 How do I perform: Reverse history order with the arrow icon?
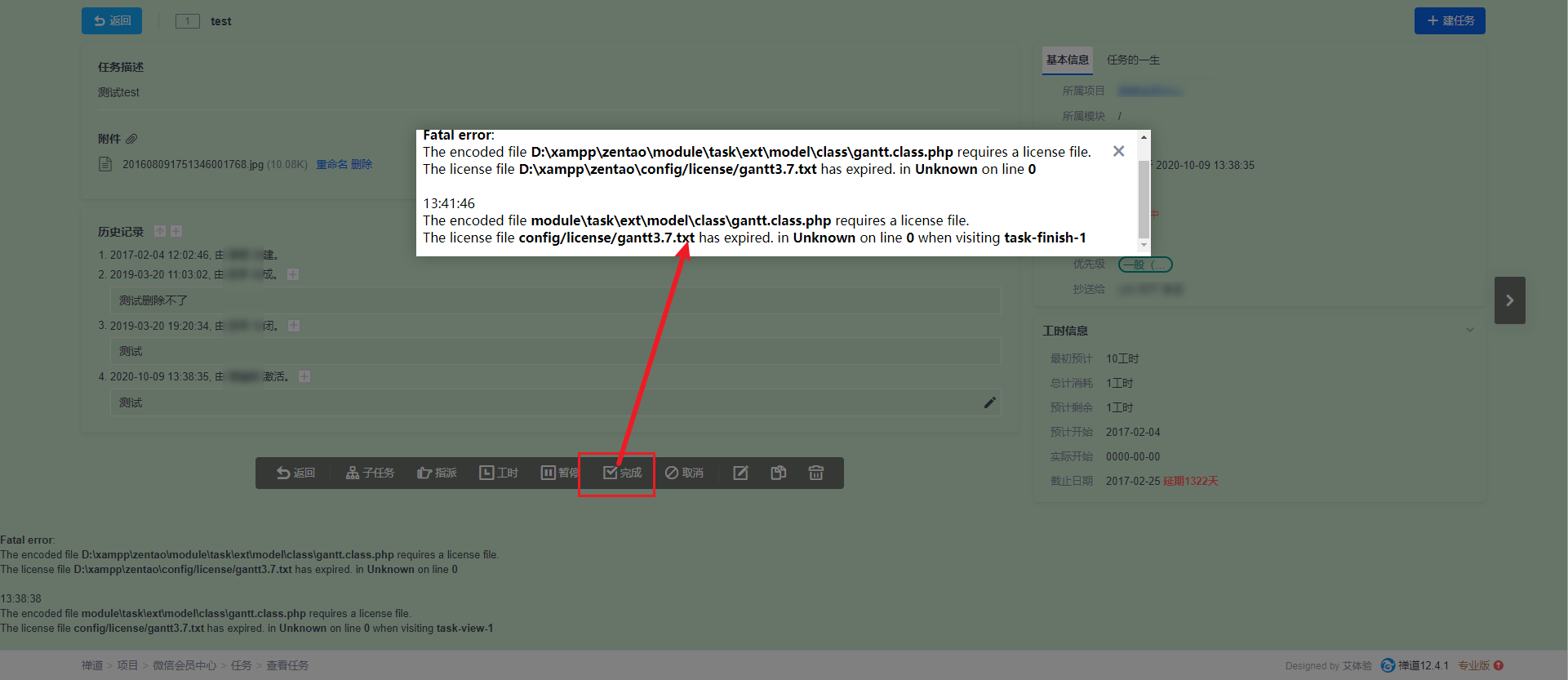tap(160, 231)
